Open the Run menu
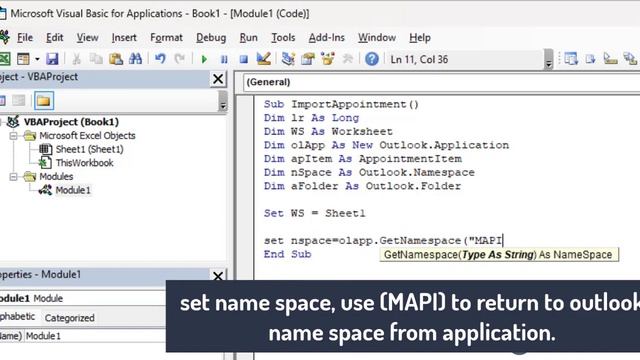Image resolution: width=640 pixels, height=360 pixels. point(249,38)
